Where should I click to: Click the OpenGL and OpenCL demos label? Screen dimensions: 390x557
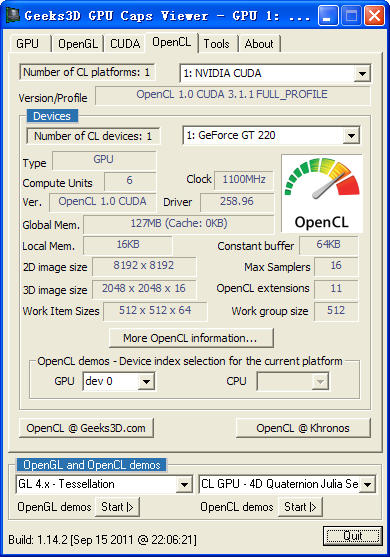pyautogui.click(x=92, y=465)
